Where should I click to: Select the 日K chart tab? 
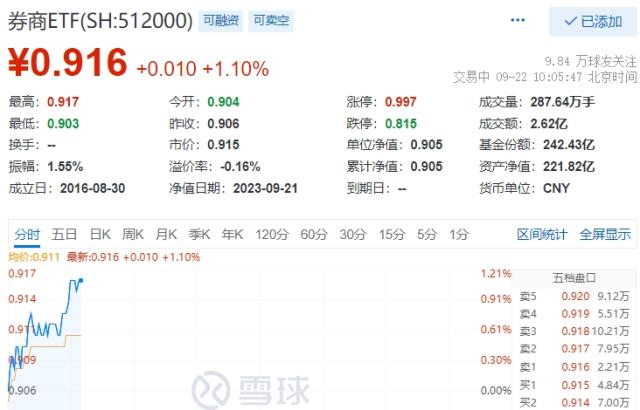[x=100, y=235]
